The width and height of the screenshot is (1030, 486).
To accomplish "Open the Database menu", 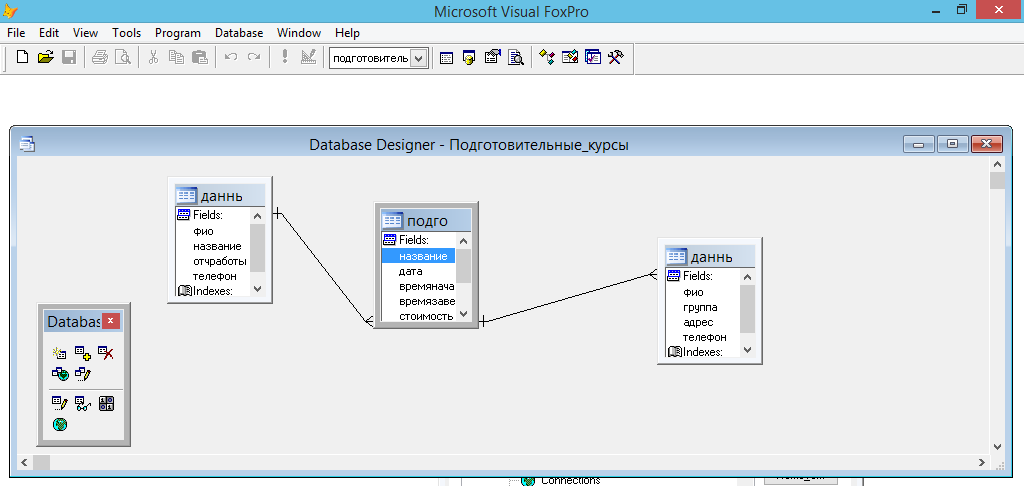I will (239, 33).
